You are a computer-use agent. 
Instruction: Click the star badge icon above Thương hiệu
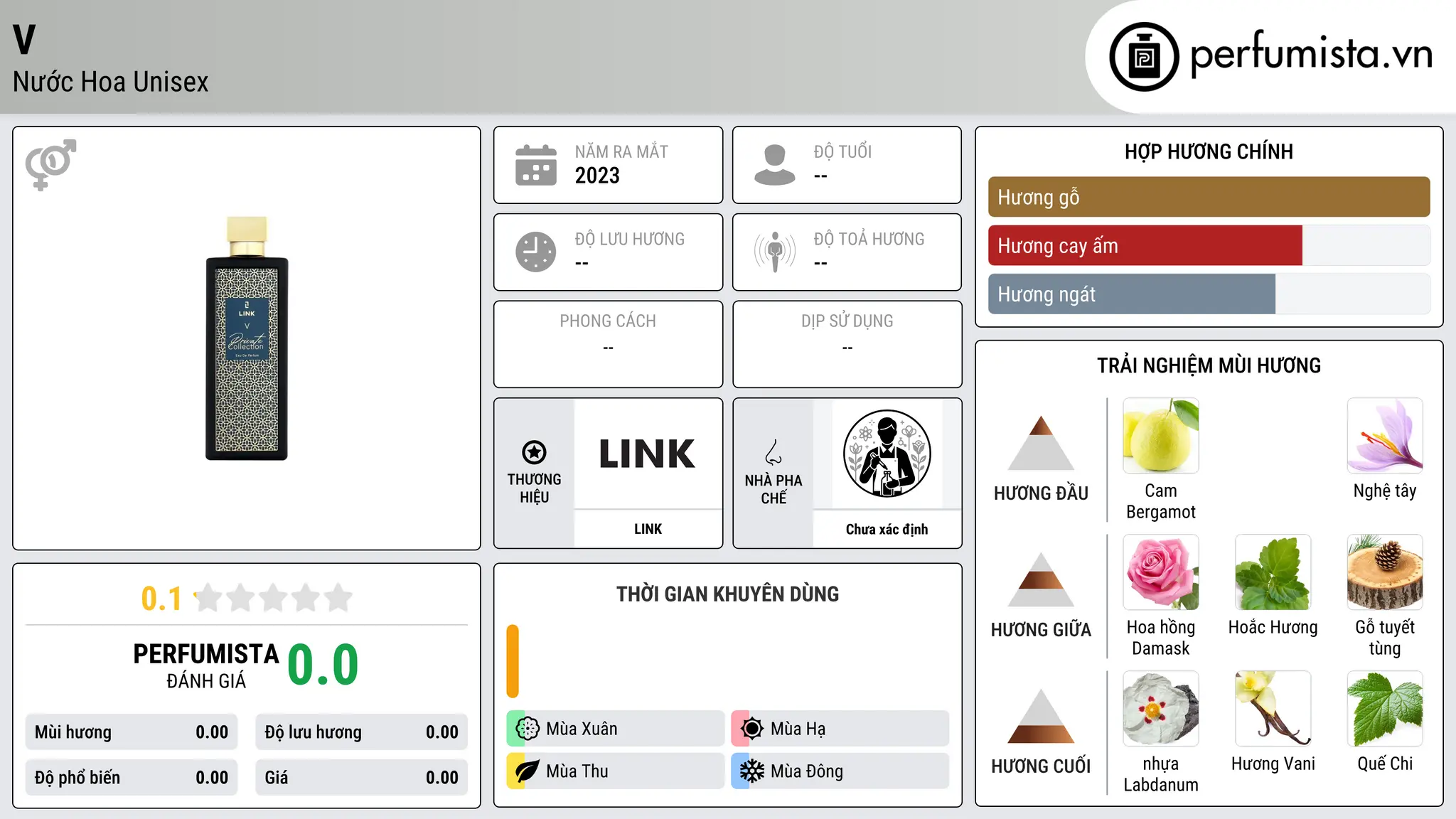534,451
